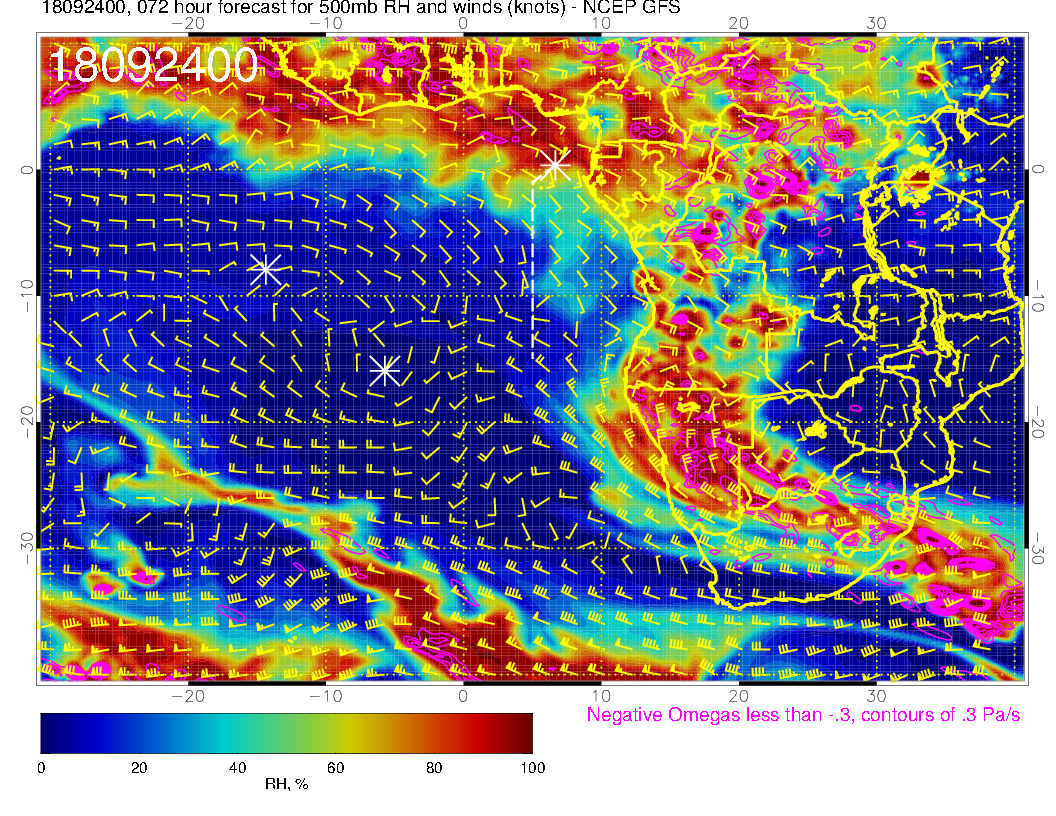
Task: Click the '80' tick label on the colorbar
Action: point(434,768)
